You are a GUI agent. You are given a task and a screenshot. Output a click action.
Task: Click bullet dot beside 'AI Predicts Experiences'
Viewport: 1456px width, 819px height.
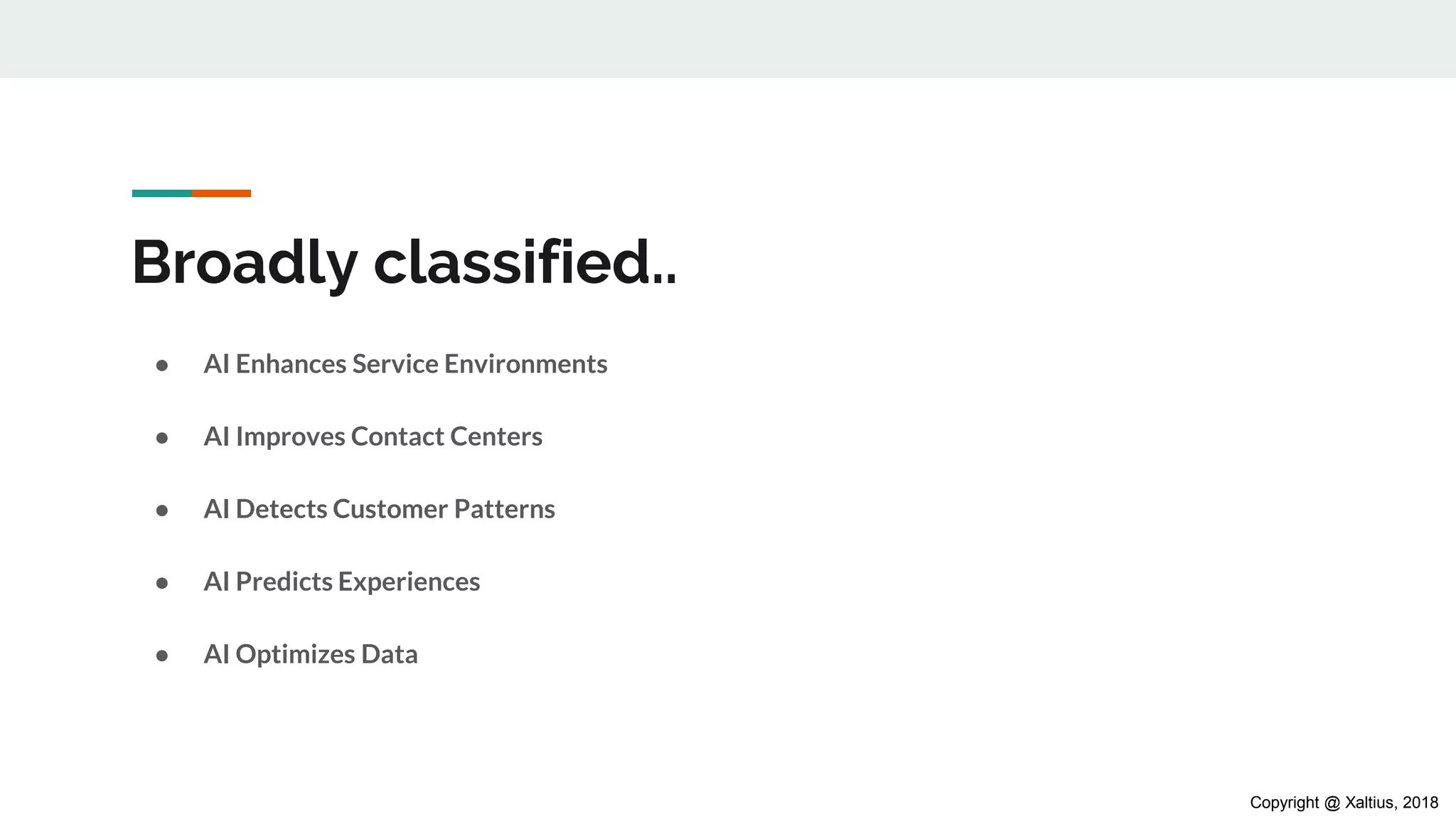coord(162,583)
